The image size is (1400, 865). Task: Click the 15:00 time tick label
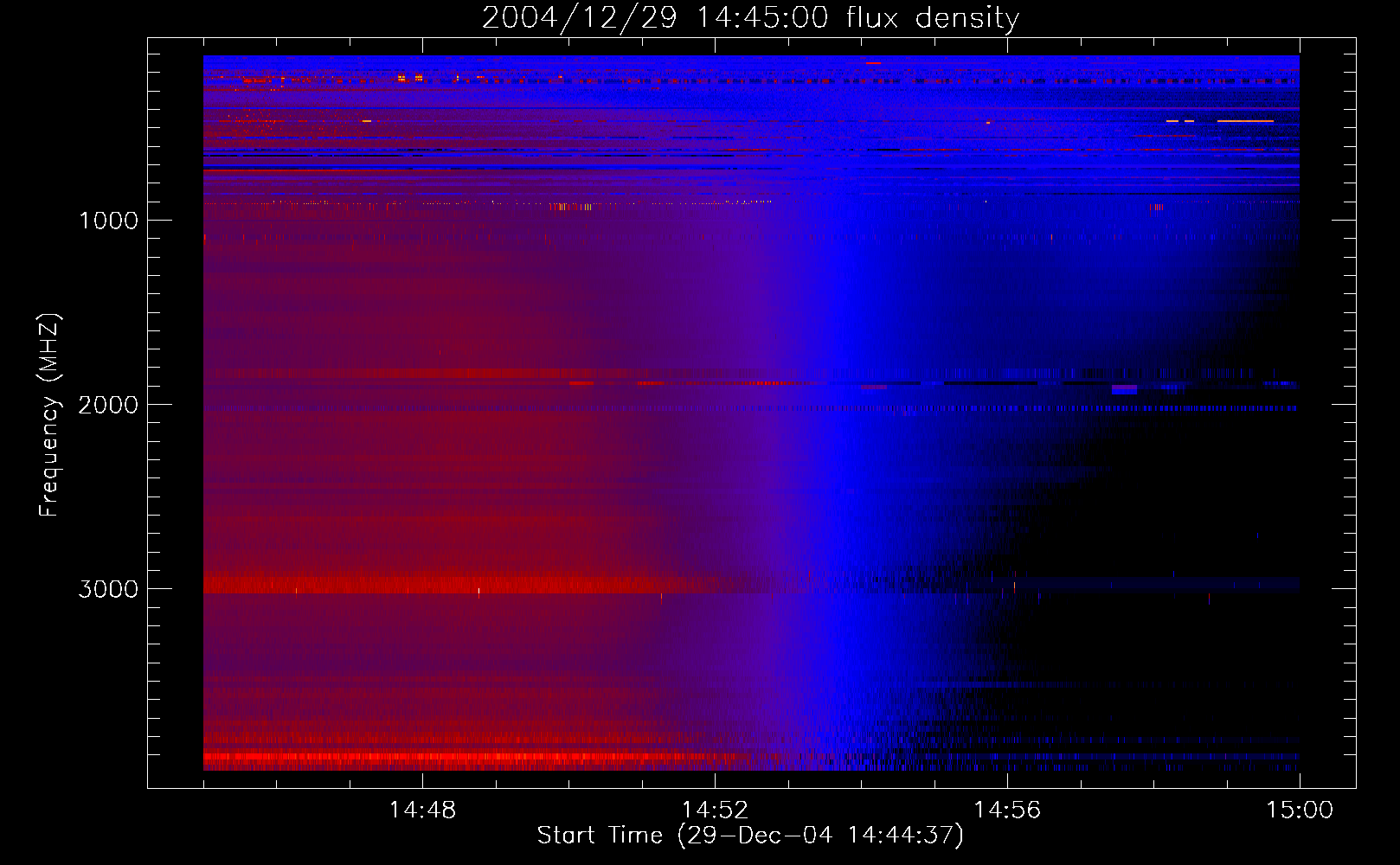[x=1300, y=811]
